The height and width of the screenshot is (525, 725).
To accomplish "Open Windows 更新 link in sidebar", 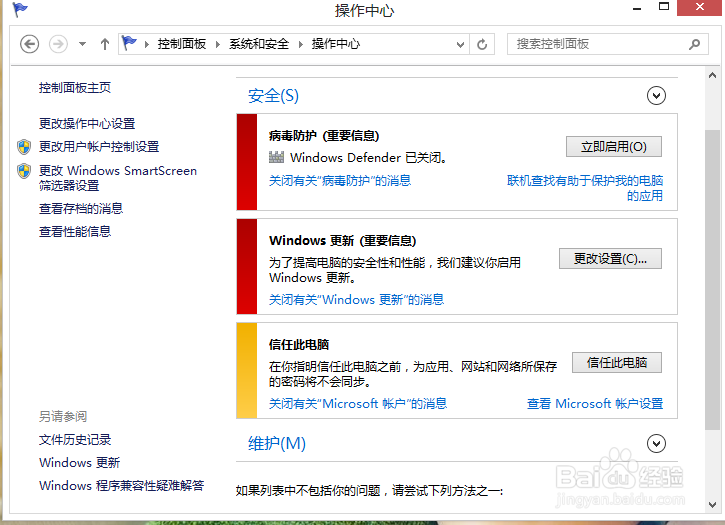I will [x=80, y=463].
